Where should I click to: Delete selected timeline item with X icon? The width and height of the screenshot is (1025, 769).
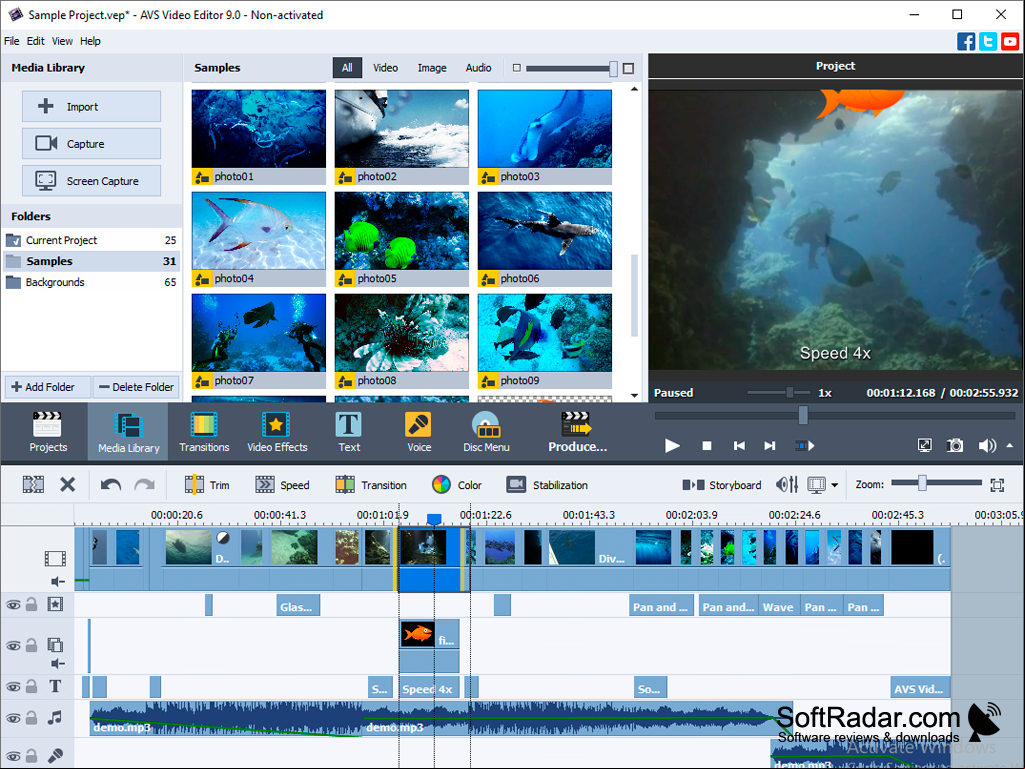67,485
